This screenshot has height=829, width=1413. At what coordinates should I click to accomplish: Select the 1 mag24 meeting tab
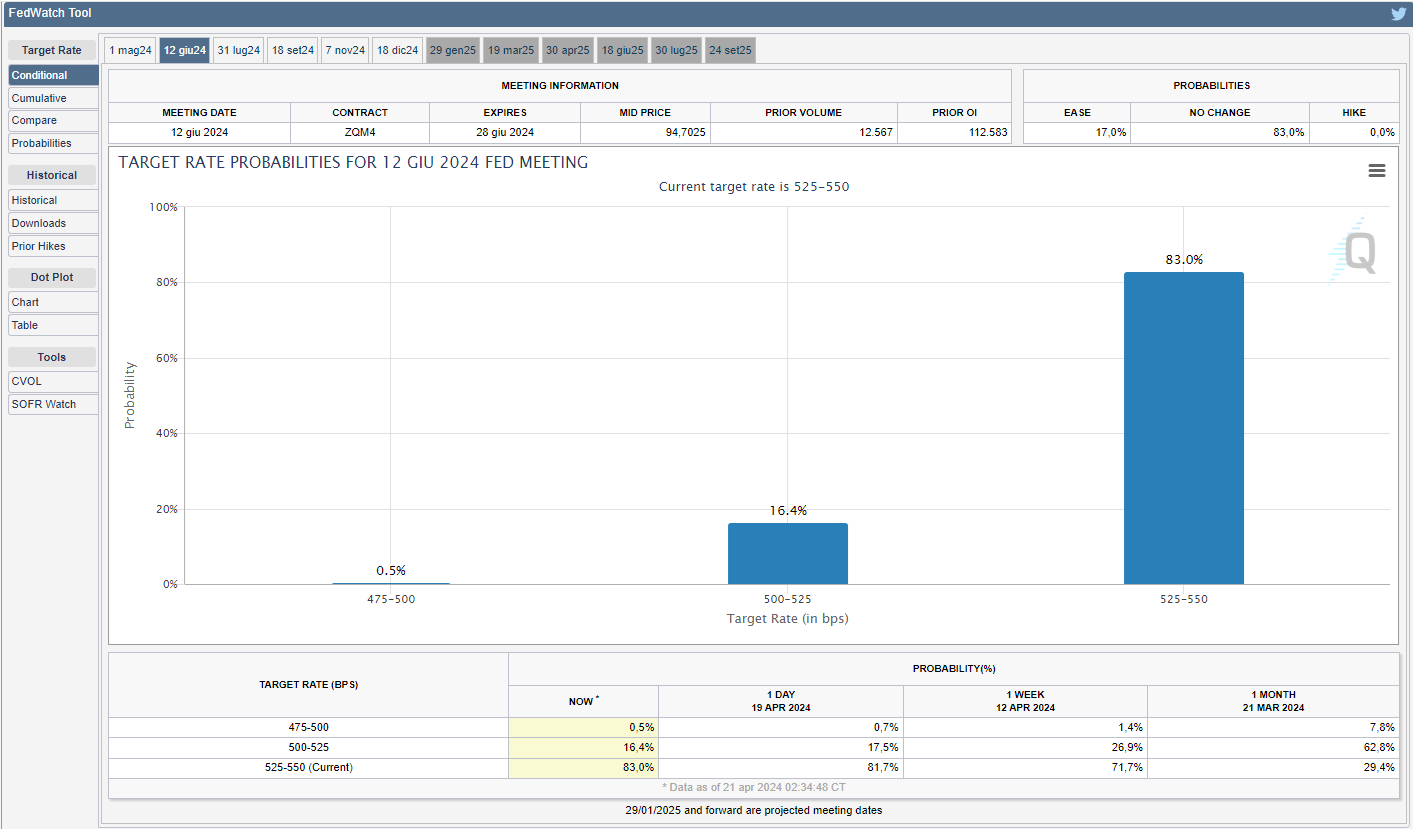pyautogui.click(x=131, y=50)
